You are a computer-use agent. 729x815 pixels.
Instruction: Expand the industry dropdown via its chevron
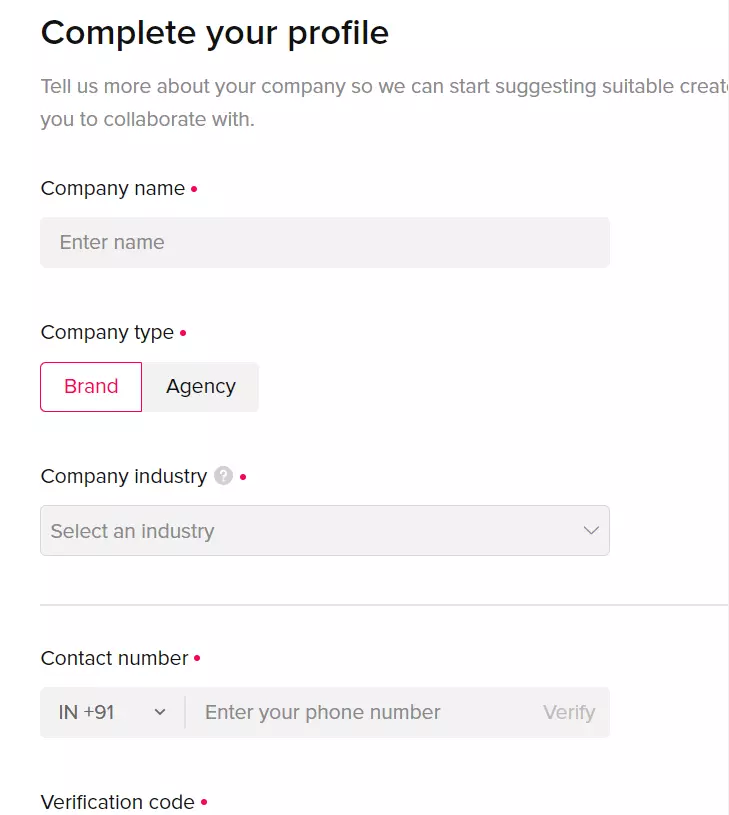pos(589,530)
